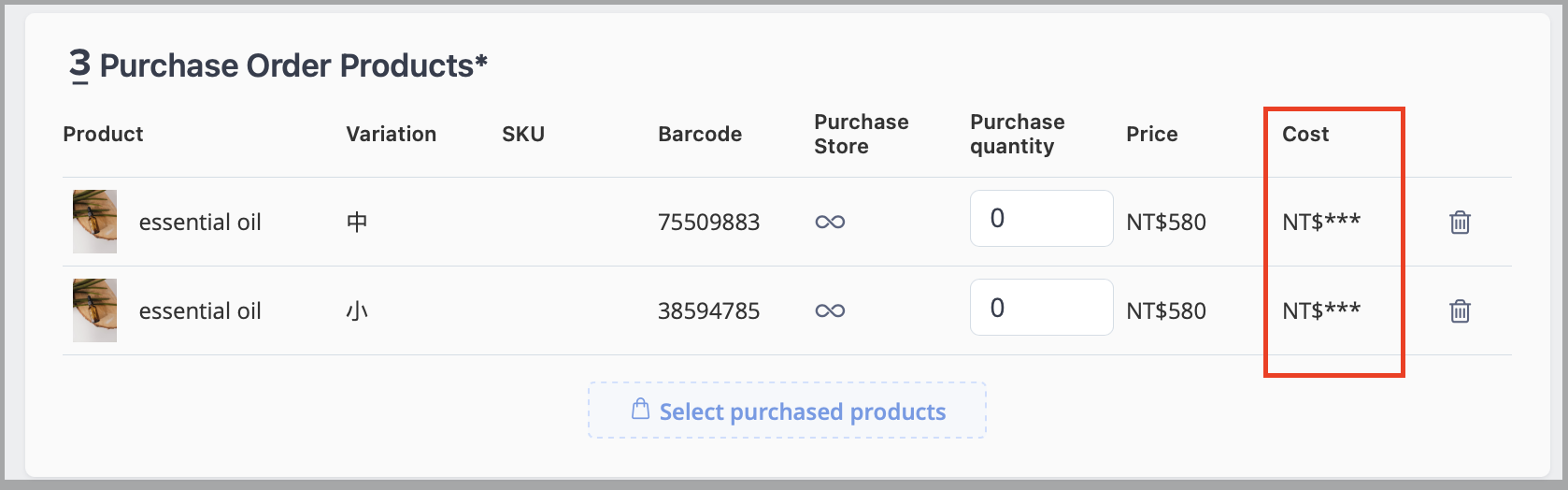Focus purchase quantity field for 小 variation
The image size is (1568, 490).
tap(1041, 307)
